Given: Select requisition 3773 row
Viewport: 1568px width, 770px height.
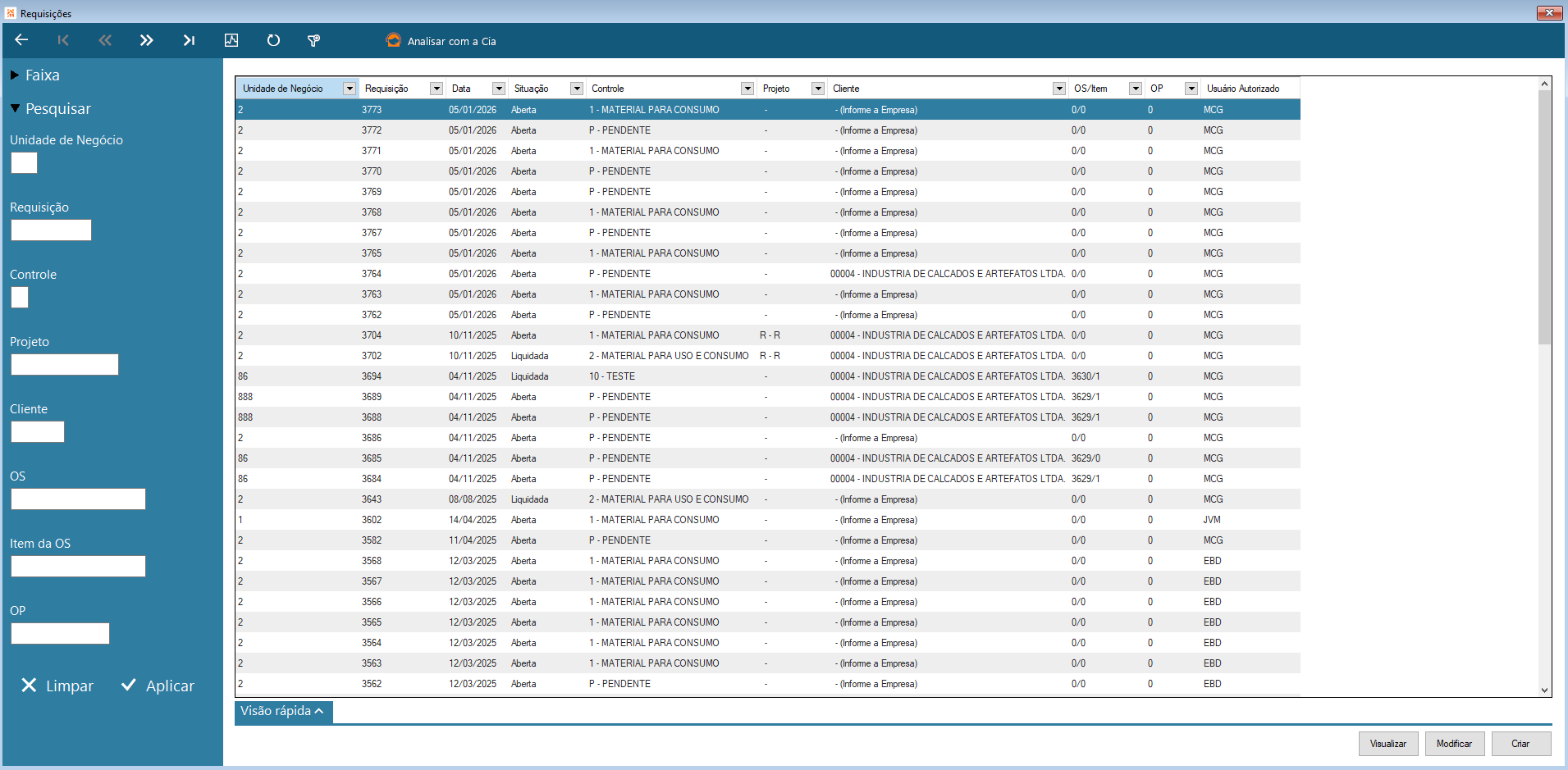Looking at the screenshot, I should (x=768, y=110).
